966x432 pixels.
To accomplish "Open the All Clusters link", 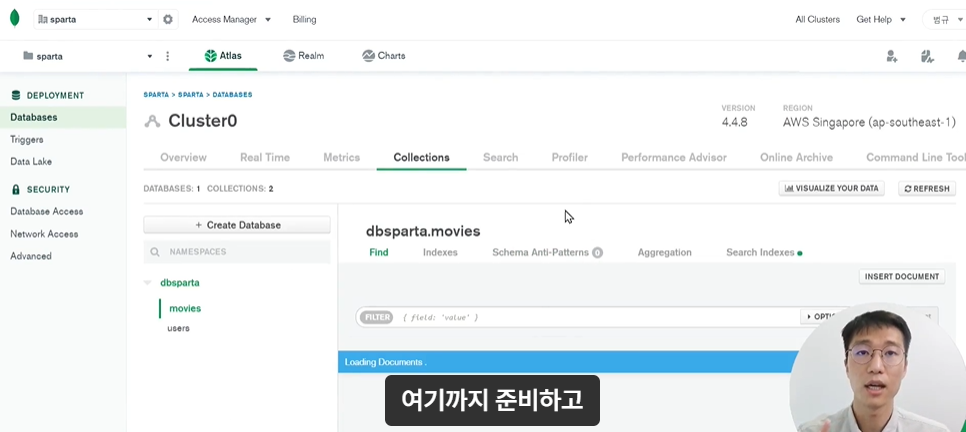I will pos(818,19).
